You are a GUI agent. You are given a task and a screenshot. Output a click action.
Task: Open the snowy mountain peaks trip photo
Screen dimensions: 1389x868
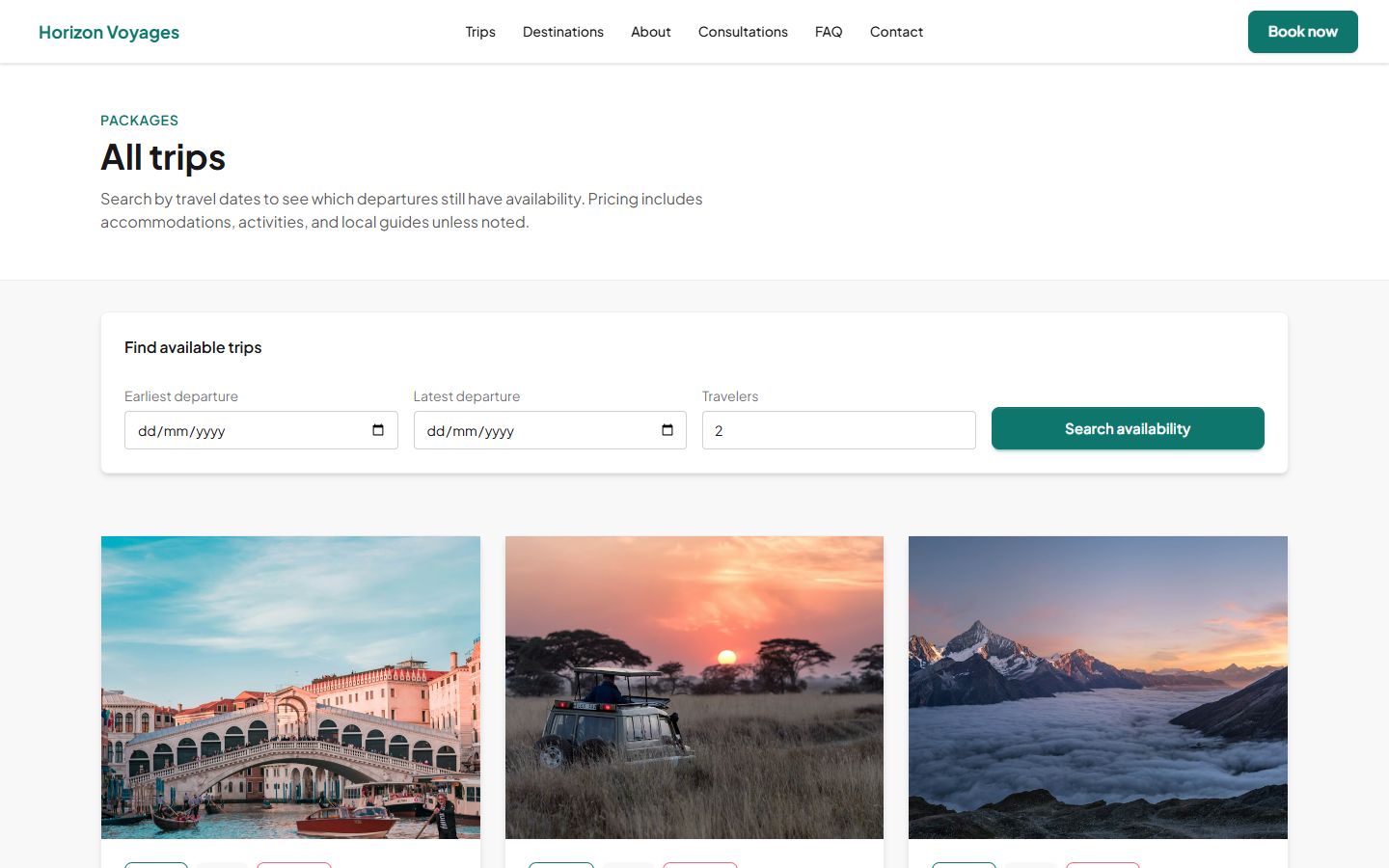(1098, 688)
